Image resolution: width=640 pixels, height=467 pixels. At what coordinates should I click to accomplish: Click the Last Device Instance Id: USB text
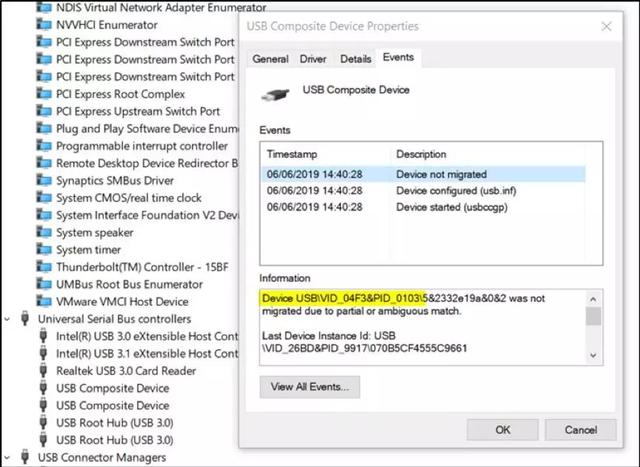(329, 336)
